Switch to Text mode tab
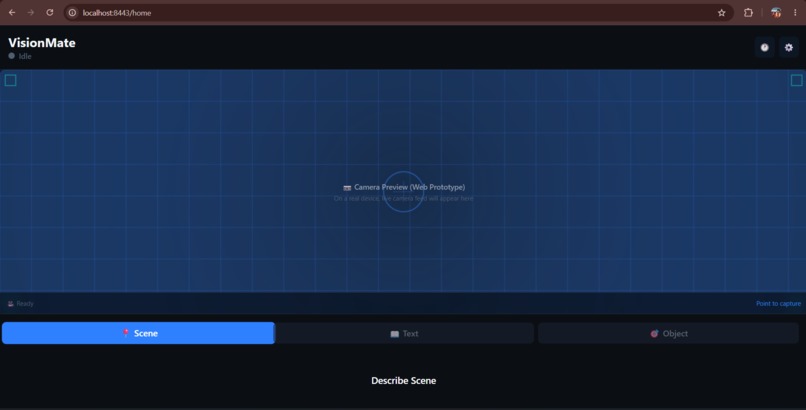The height and width of the screenshot is (410, 806). coord(405,333)
